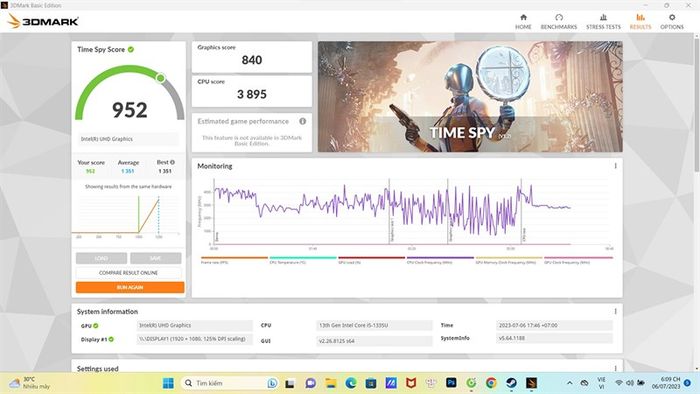Click the Graphics score 840 value

[252, 60]
